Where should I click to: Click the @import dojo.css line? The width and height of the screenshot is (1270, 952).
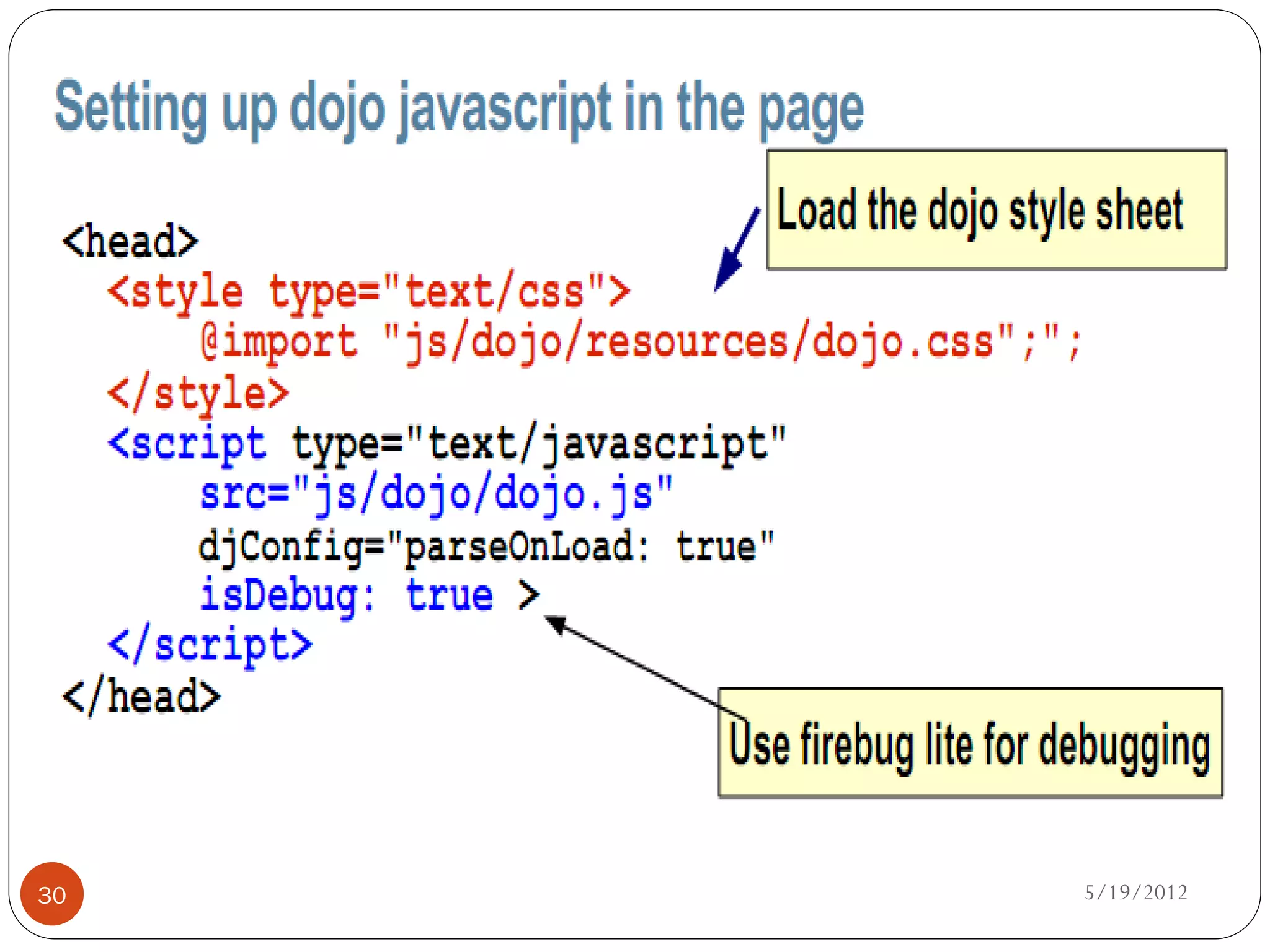pos(640,342)
